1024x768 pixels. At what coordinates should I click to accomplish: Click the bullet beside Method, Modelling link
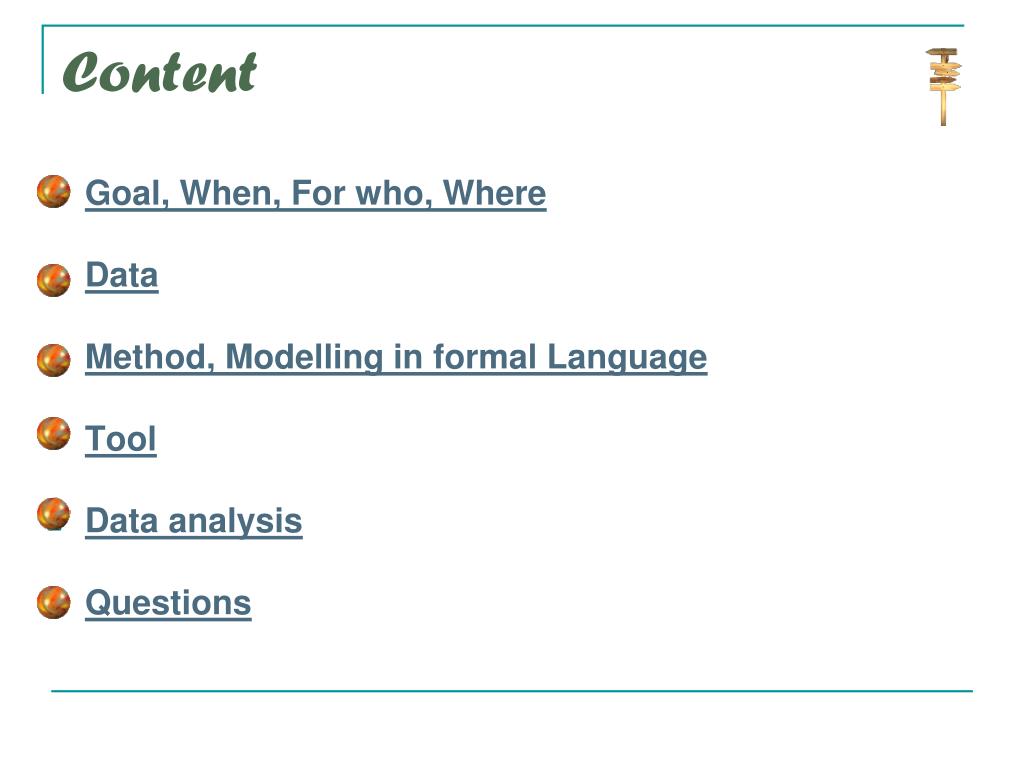point(54,360)
